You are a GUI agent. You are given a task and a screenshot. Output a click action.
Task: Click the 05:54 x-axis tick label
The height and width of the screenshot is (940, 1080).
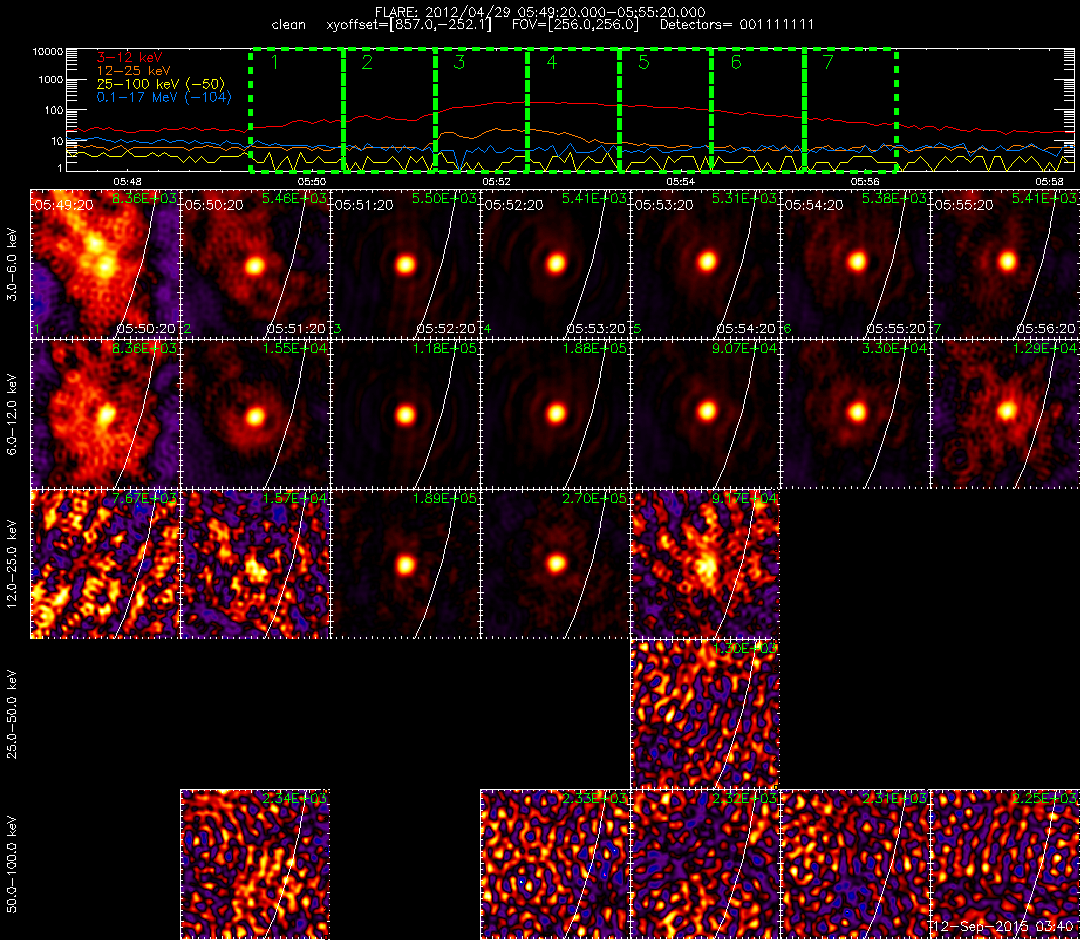tap(681, 181)
